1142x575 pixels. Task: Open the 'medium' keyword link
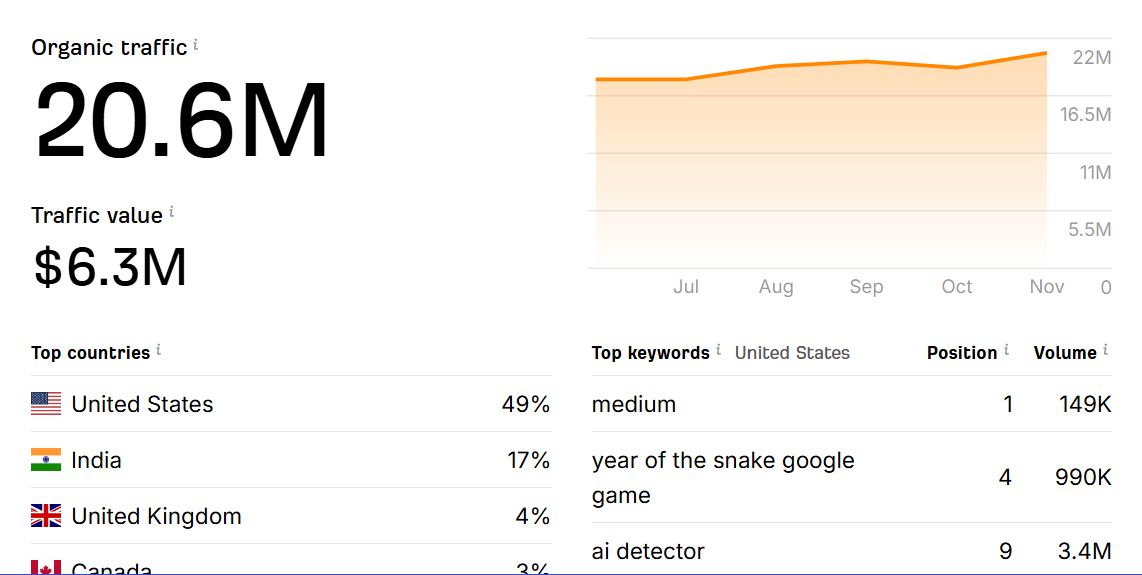click(x=634, y=404)
